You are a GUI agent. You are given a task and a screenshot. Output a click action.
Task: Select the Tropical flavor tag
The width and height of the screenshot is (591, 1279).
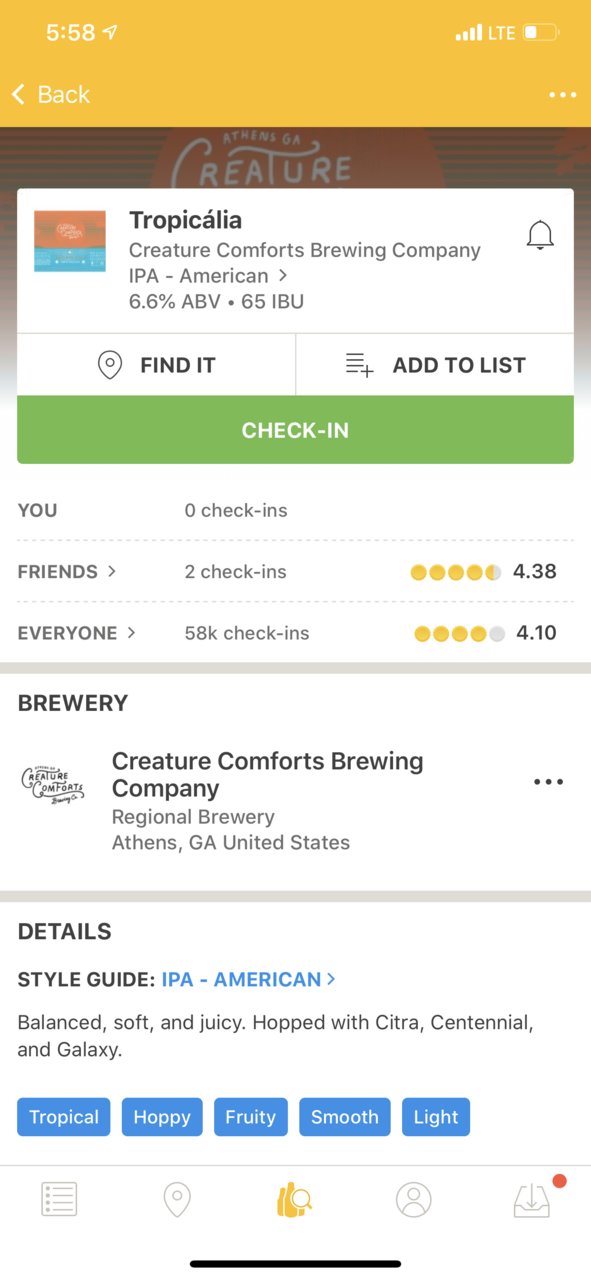coord(64,1117)
